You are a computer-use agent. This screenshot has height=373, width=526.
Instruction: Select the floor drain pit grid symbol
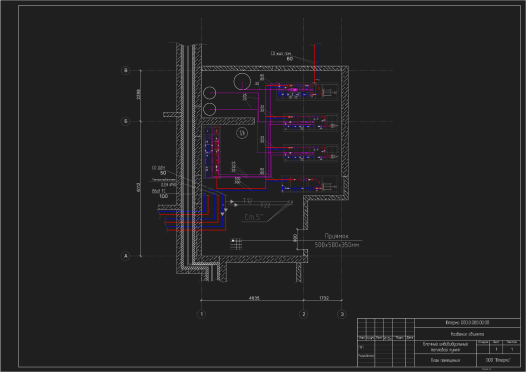[x=236, y=244]
